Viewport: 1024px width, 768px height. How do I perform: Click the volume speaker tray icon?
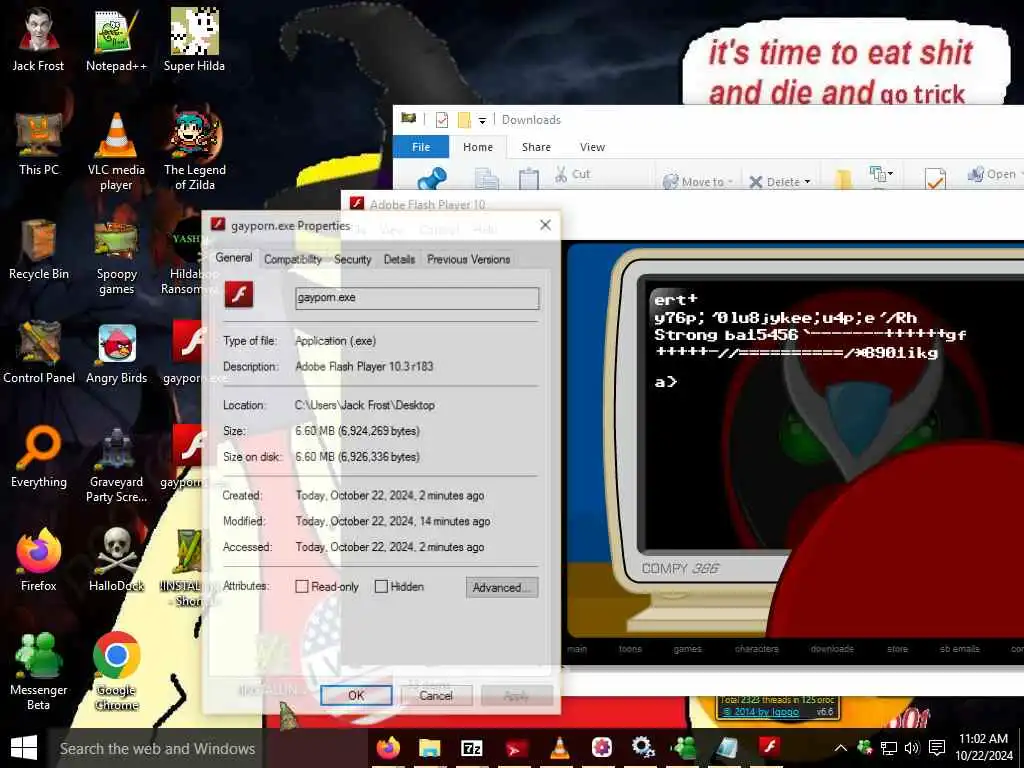point(912,748)
